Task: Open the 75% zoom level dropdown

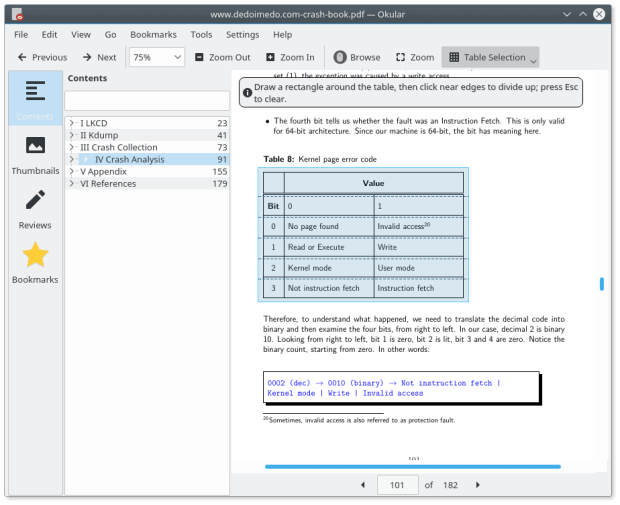Action: pos(156,57)
